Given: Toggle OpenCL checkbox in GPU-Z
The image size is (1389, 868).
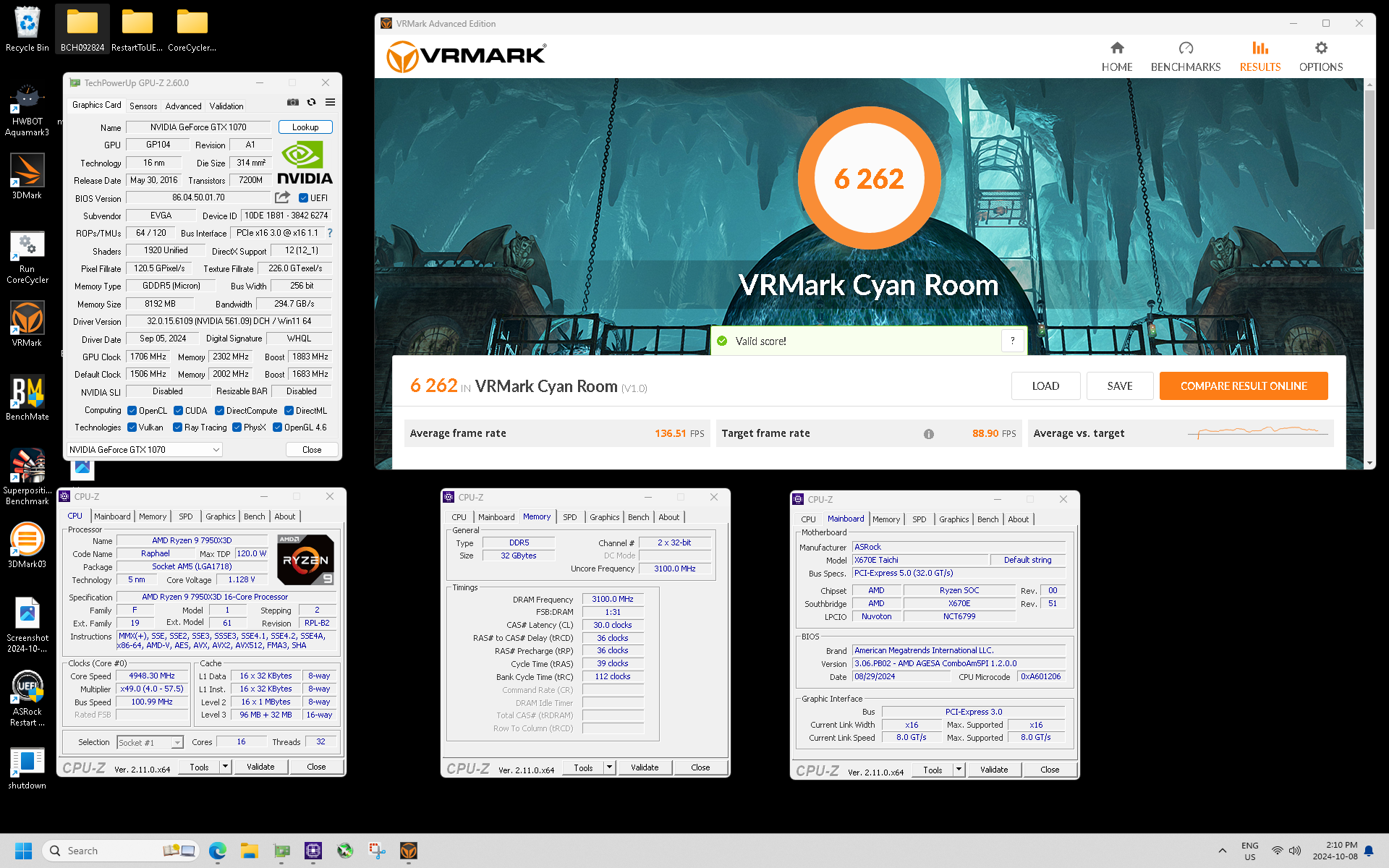Looking at the screenshot, I should (x=132, y=411).
